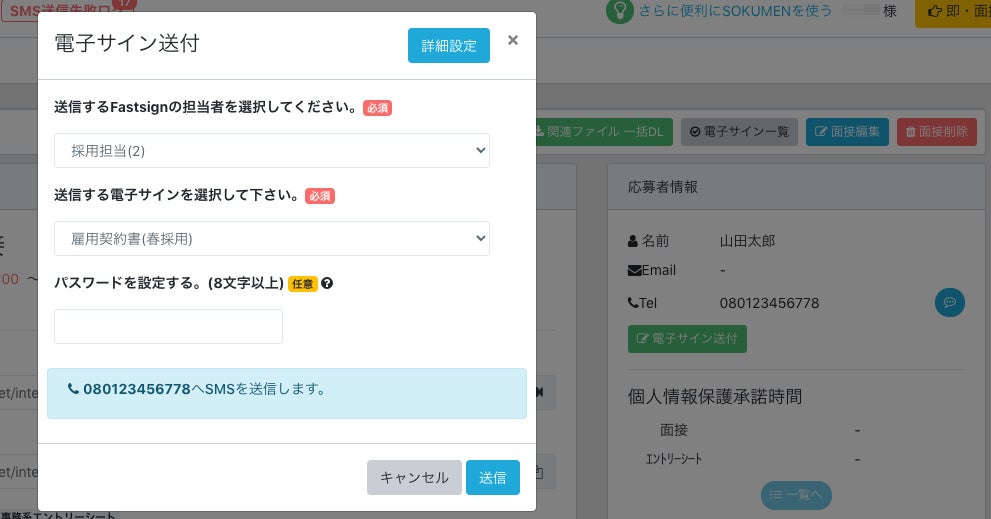This screenshot has height=519, width=991.
Task: Click the password input field
Action: point(168,327)
